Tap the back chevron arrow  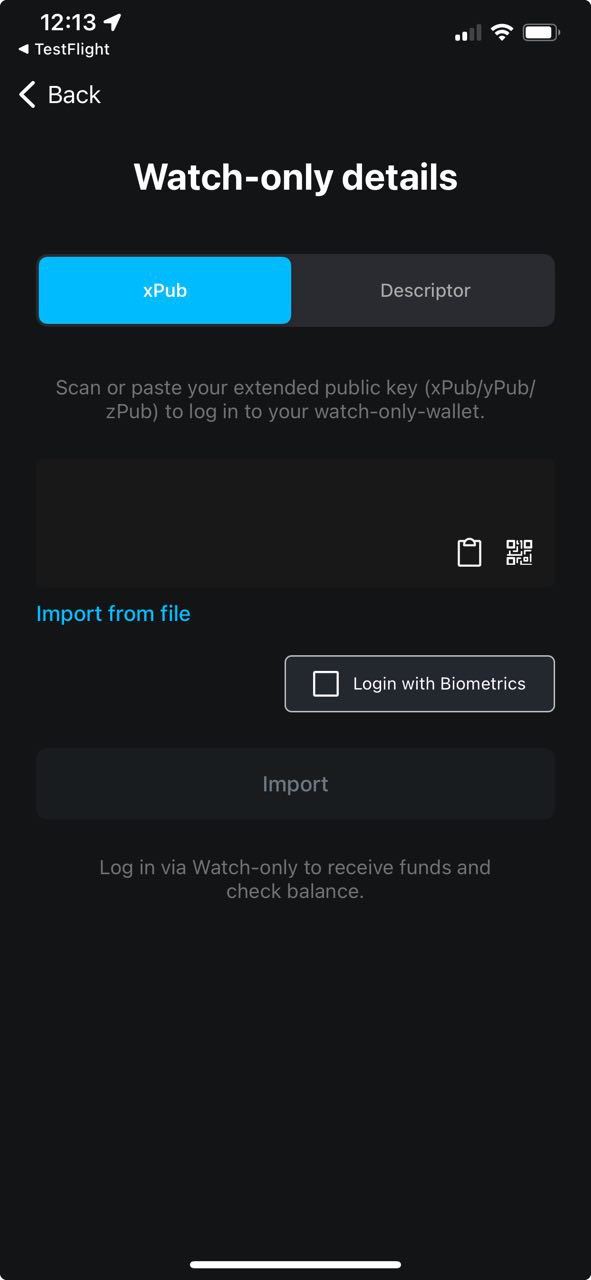pos(27,95)
